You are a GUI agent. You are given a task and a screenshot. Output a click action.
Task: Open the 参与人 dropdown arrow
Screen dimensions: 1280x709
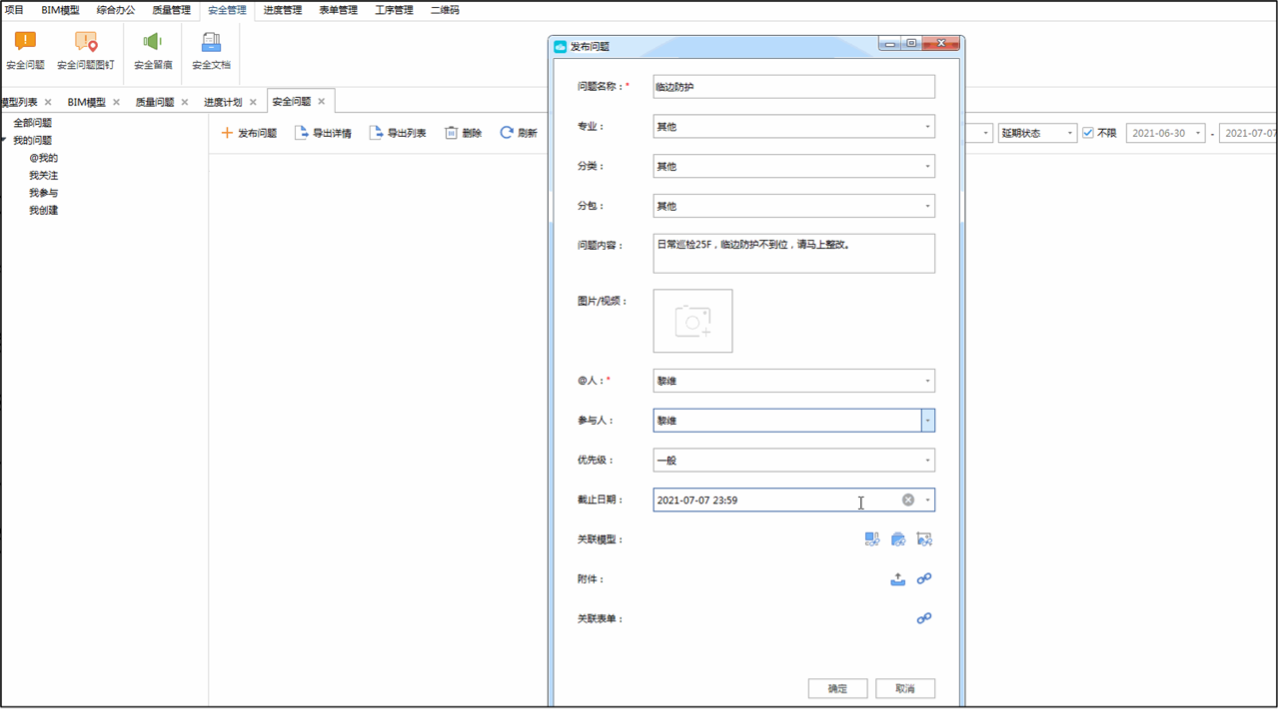(928, 421)
